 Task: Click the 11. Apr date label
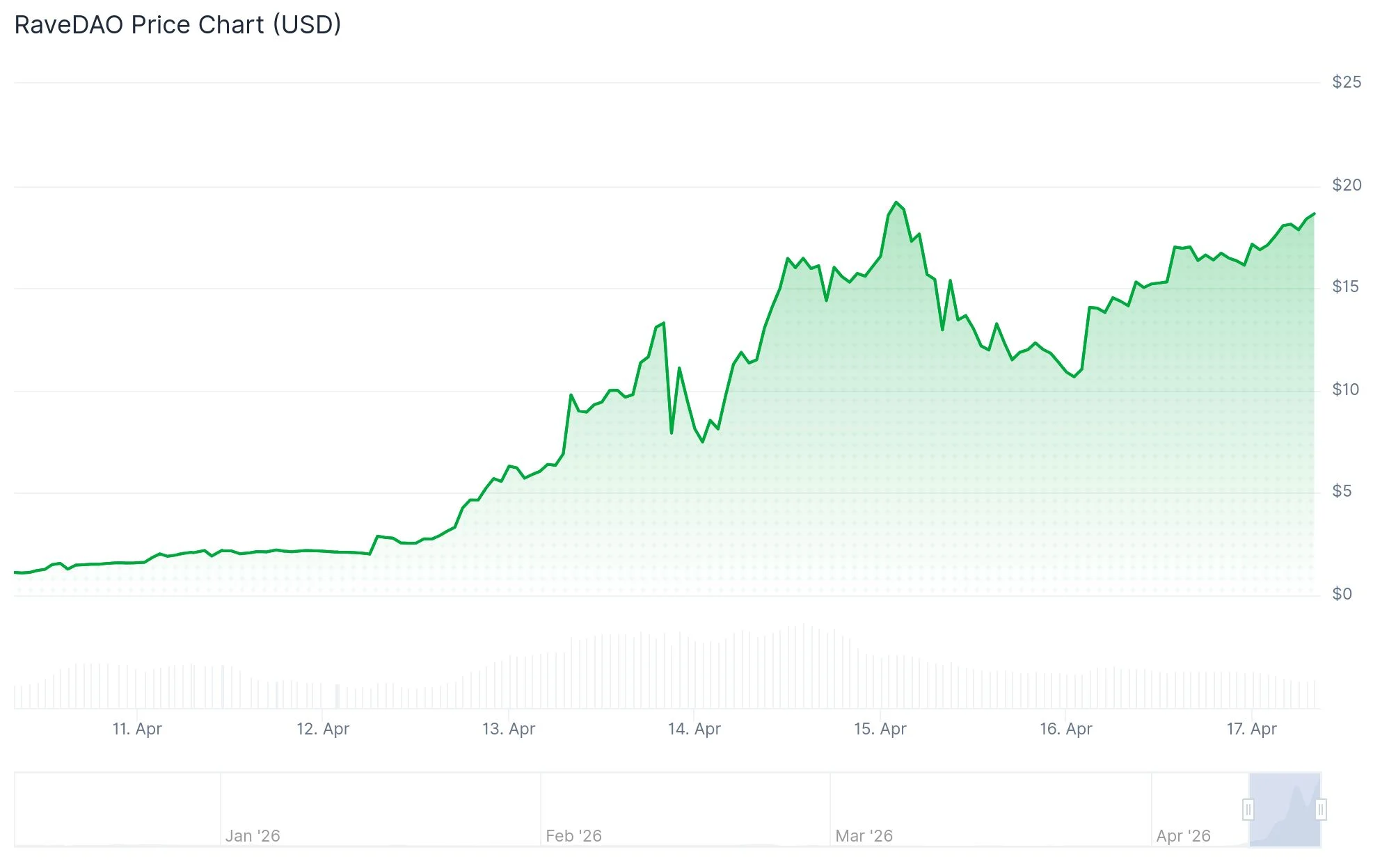(x=137, y=729)
